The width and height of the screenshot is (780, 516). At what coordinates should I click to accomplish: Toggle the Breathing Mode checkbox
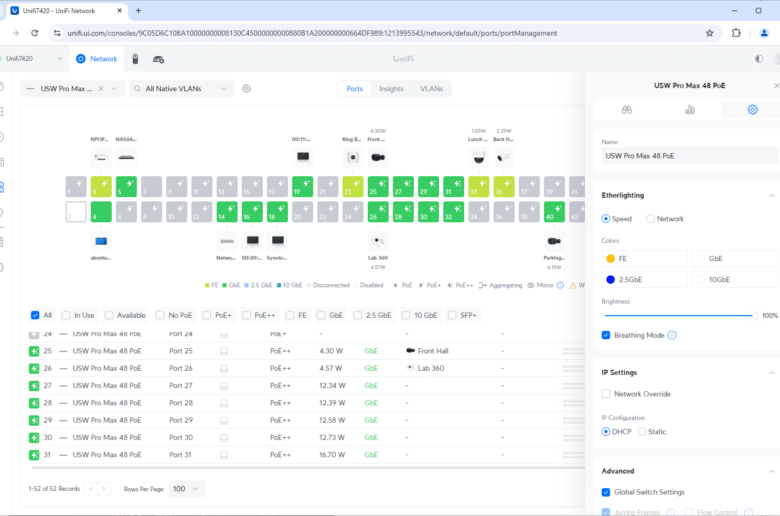pyautogui.click(x=606, y=335)
